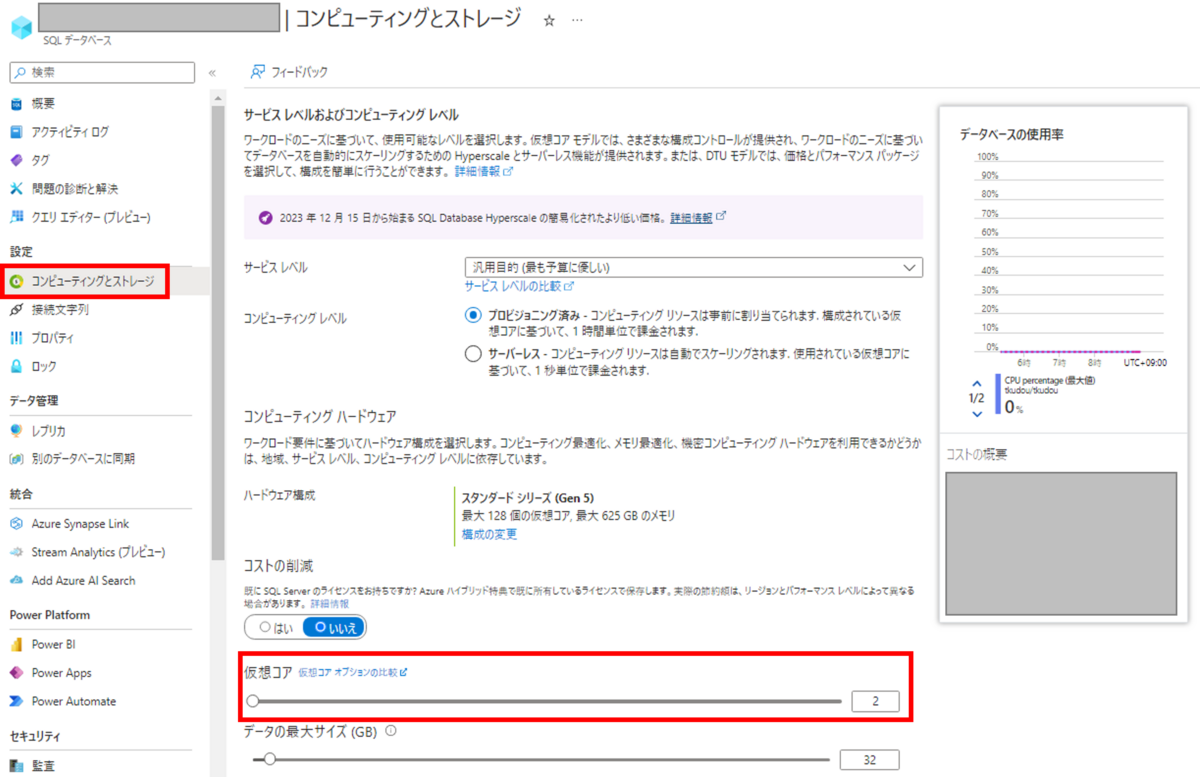The image size is (1200, 777).
Task: Click the data max size field showing 32
Action: coord(868,760)
